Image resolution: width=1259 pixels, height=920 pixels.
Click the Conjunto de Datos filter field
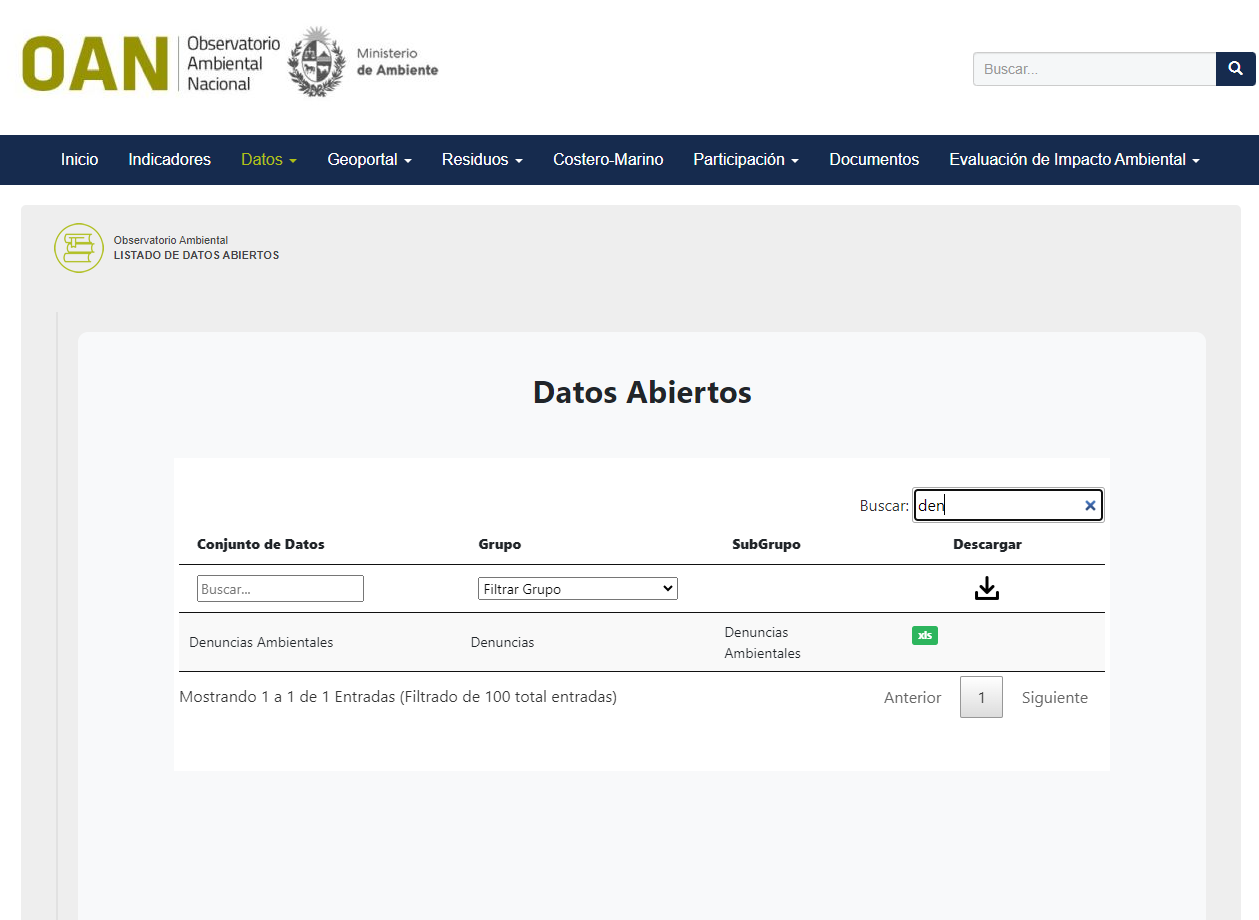point(280,589)
